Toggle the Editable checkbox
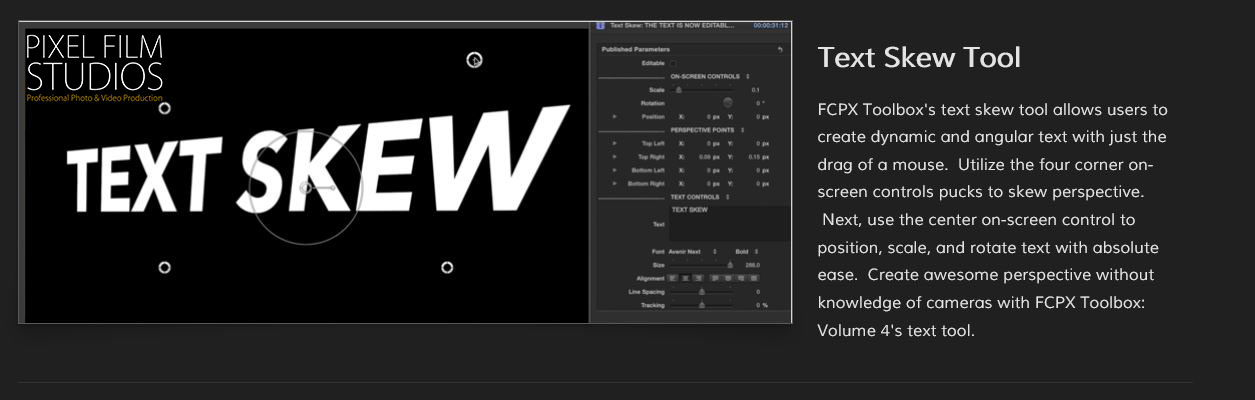The image size is (1255, 400). tap(673, 63)
